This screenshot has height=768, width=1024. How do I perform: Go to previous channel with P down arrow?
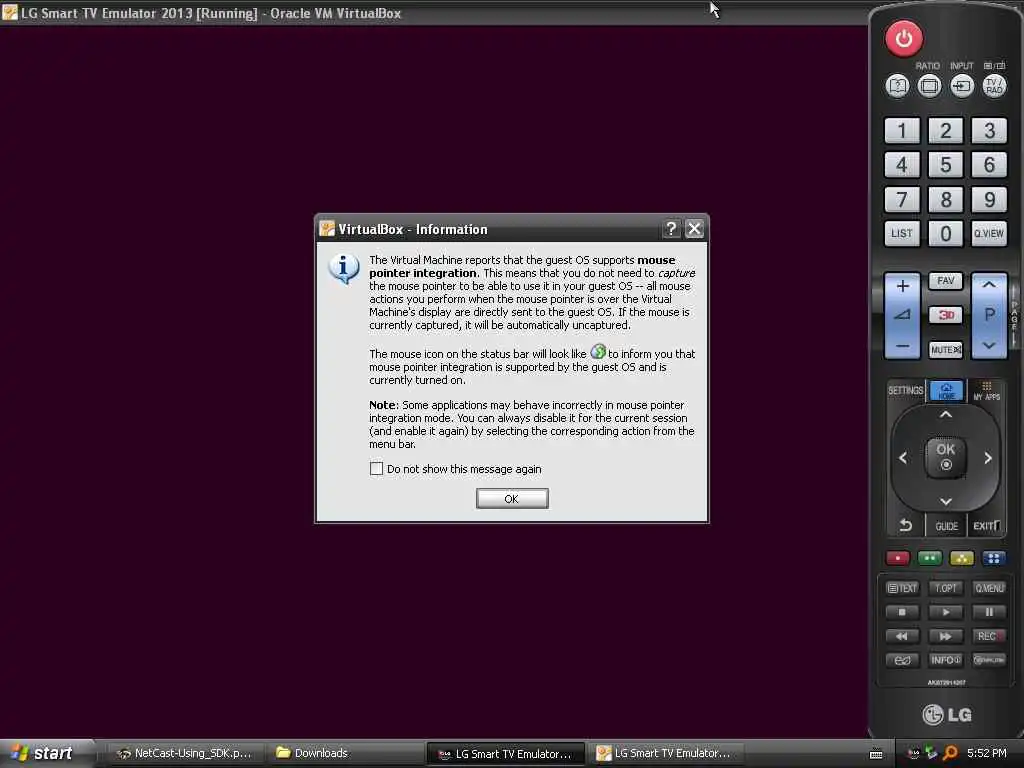point(989,345)
